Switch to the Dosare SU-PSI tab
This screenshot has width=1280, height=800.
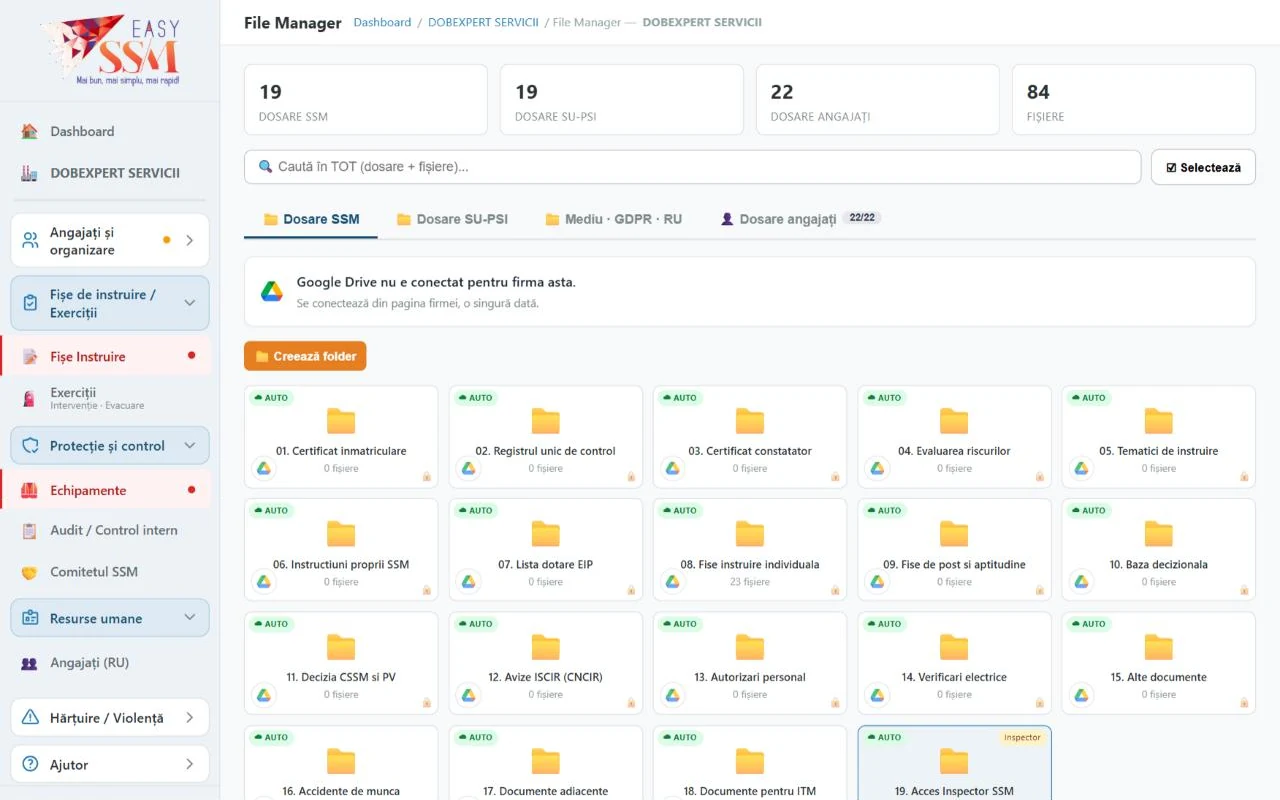(452, 219)
